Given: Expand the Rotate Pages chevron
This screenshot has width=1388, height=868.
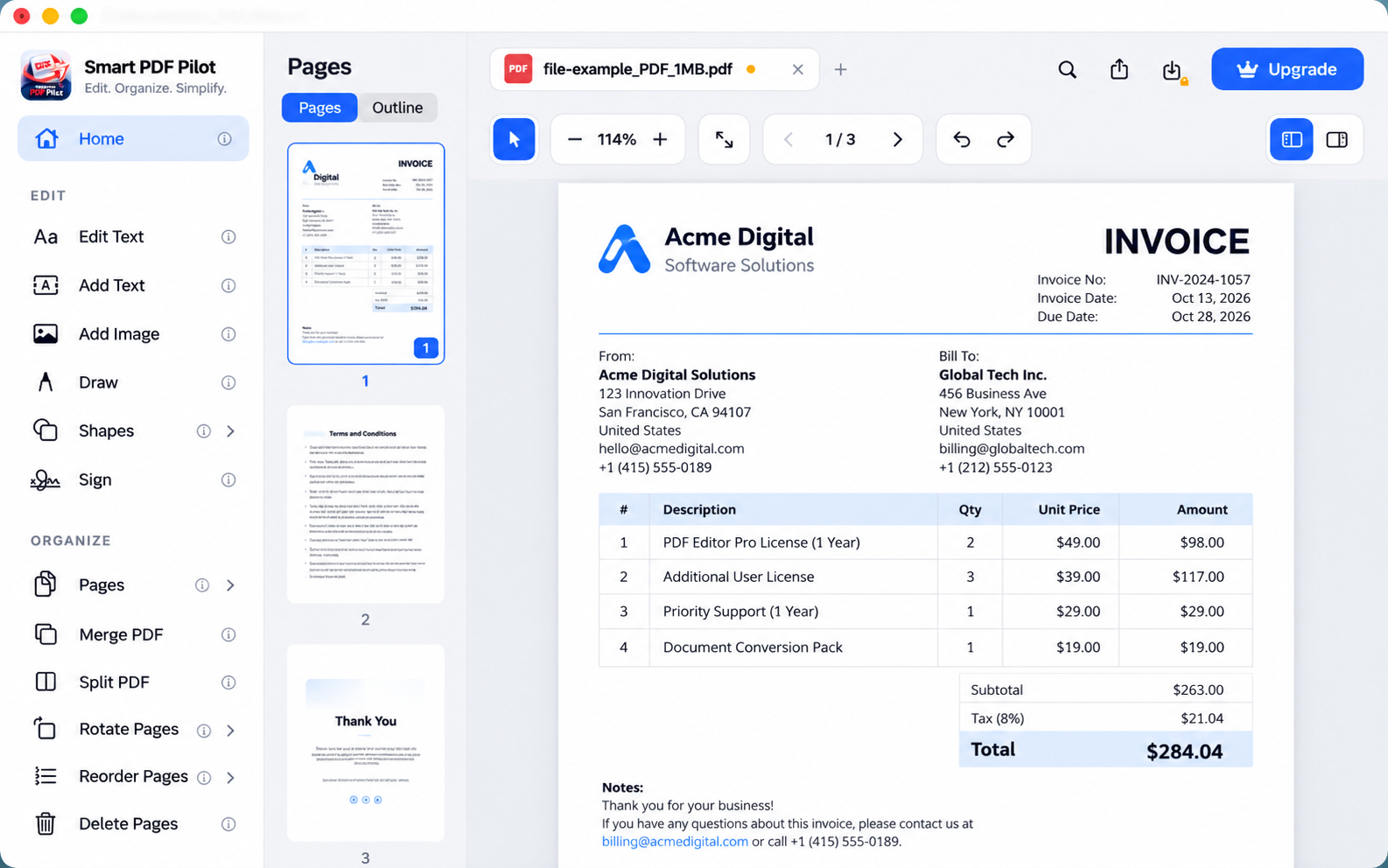Looking at the screenshot, I should tap(231, 730).
